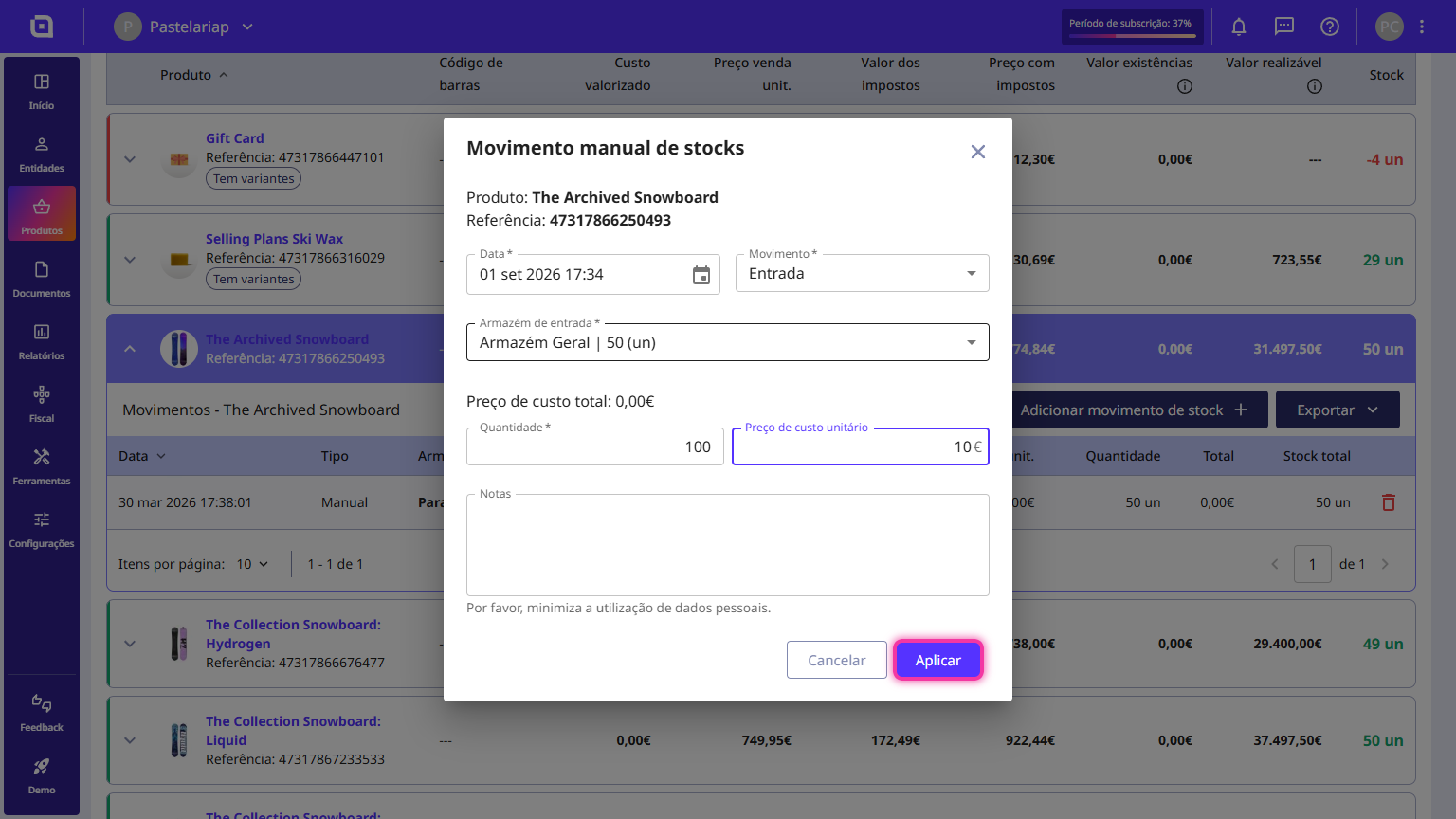
Task: Click the Aplicar button
Action: (938, 660)
